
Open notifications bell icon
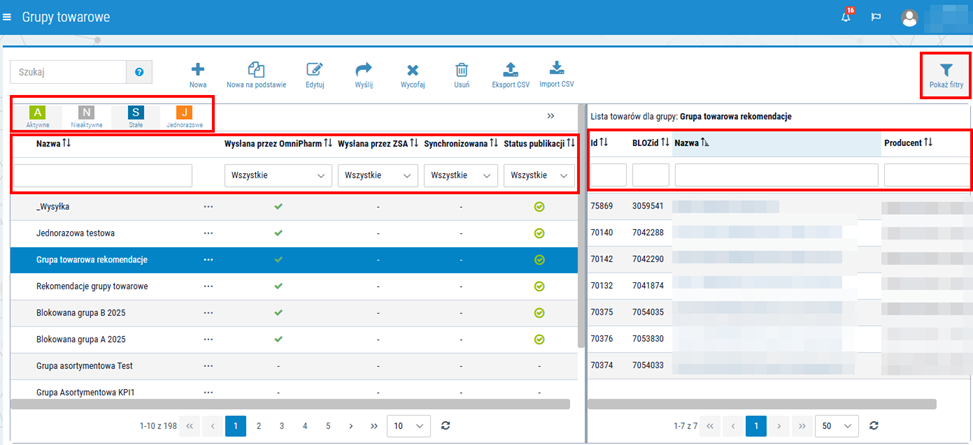coord(846,17)
